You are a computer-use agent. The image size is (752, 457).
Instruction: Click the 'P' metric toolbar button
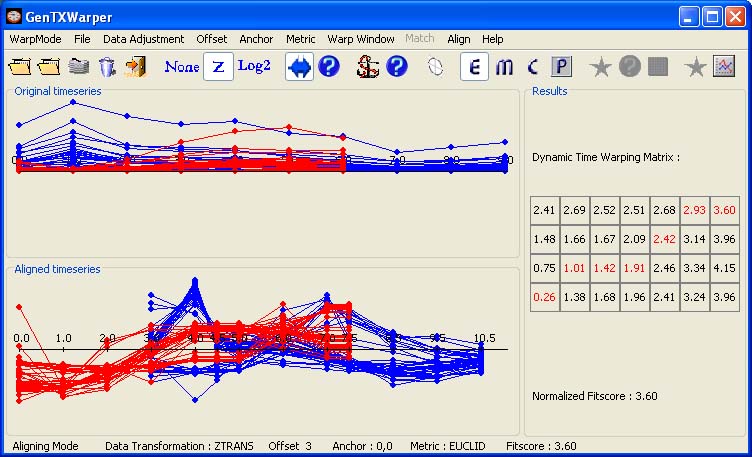pyautogui.click(x=561, y=67)
